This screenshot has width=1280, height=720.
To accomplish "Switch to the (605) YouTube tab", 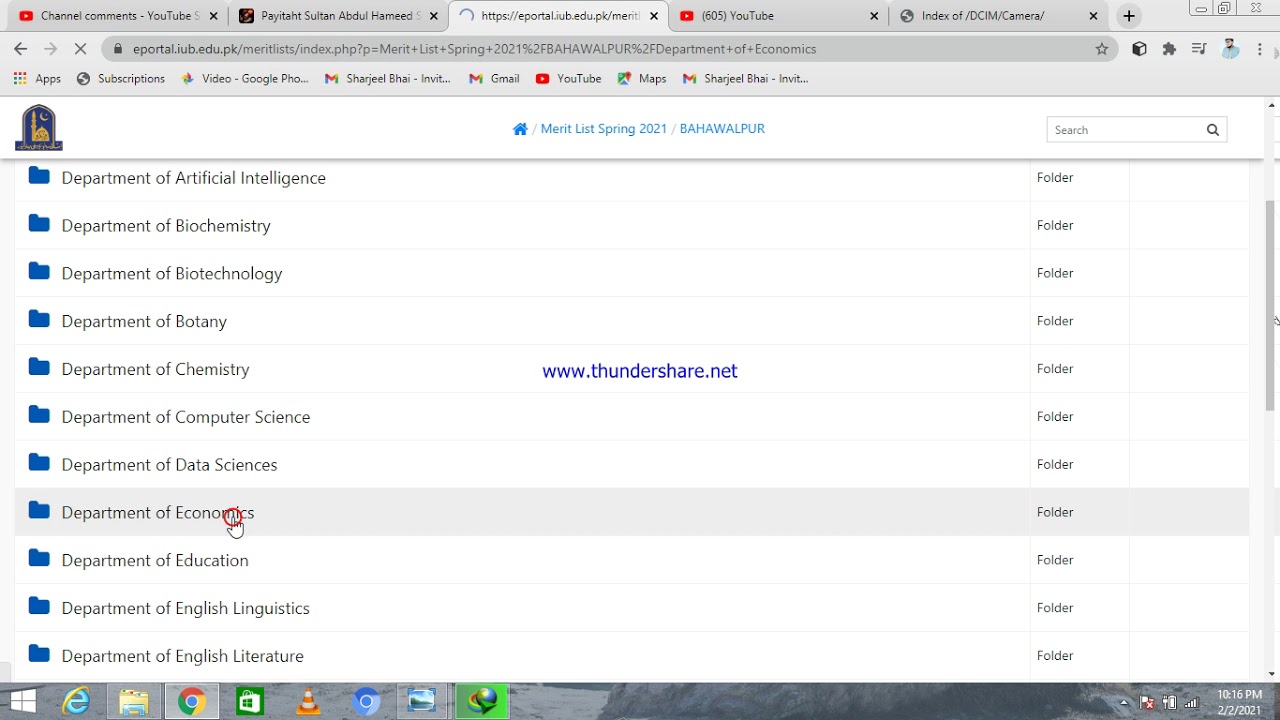I will point(780,16).
